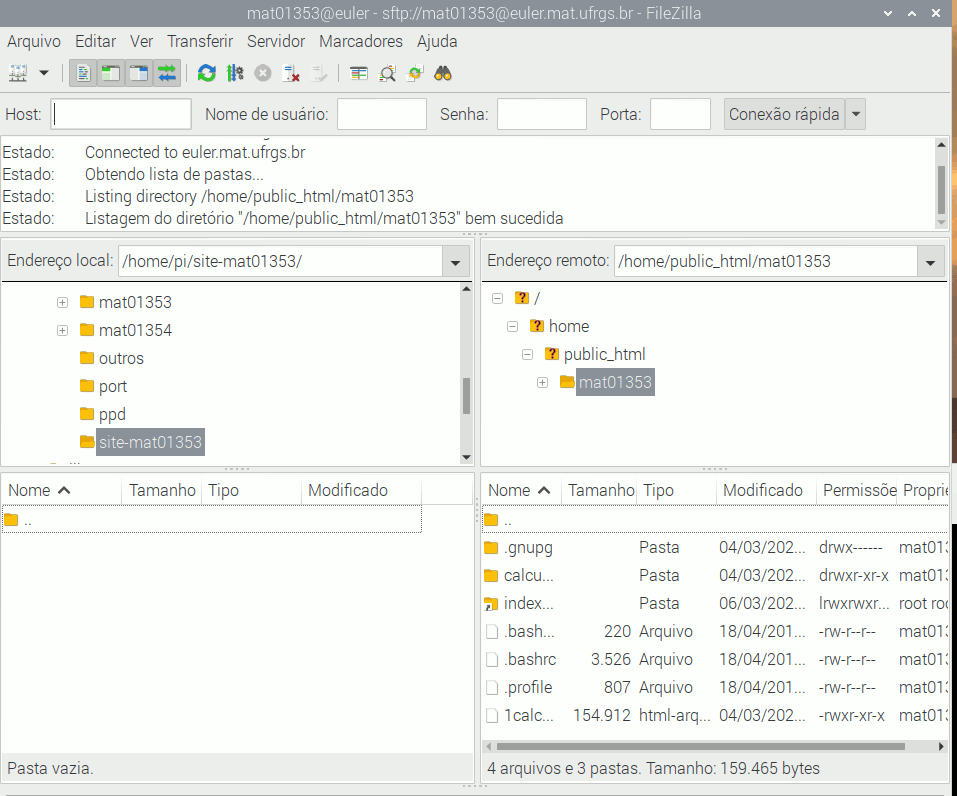Sort remote files by Modificado column
Viewport: 957px width, 796px height.
[762, 490]
